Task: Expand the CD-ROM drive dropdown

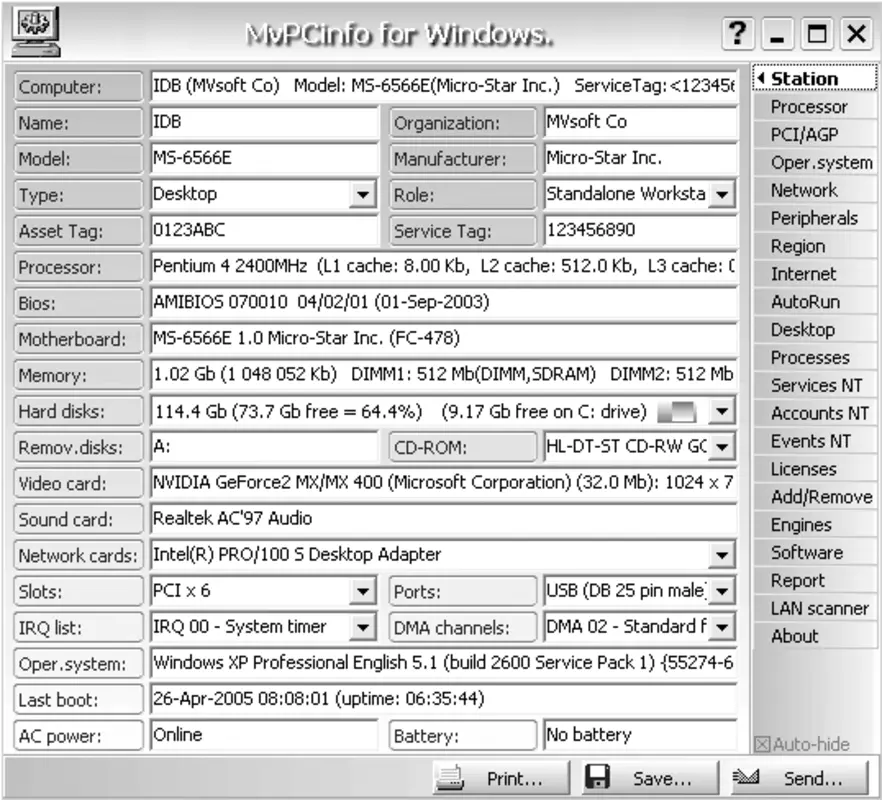Action: [722, 447]
